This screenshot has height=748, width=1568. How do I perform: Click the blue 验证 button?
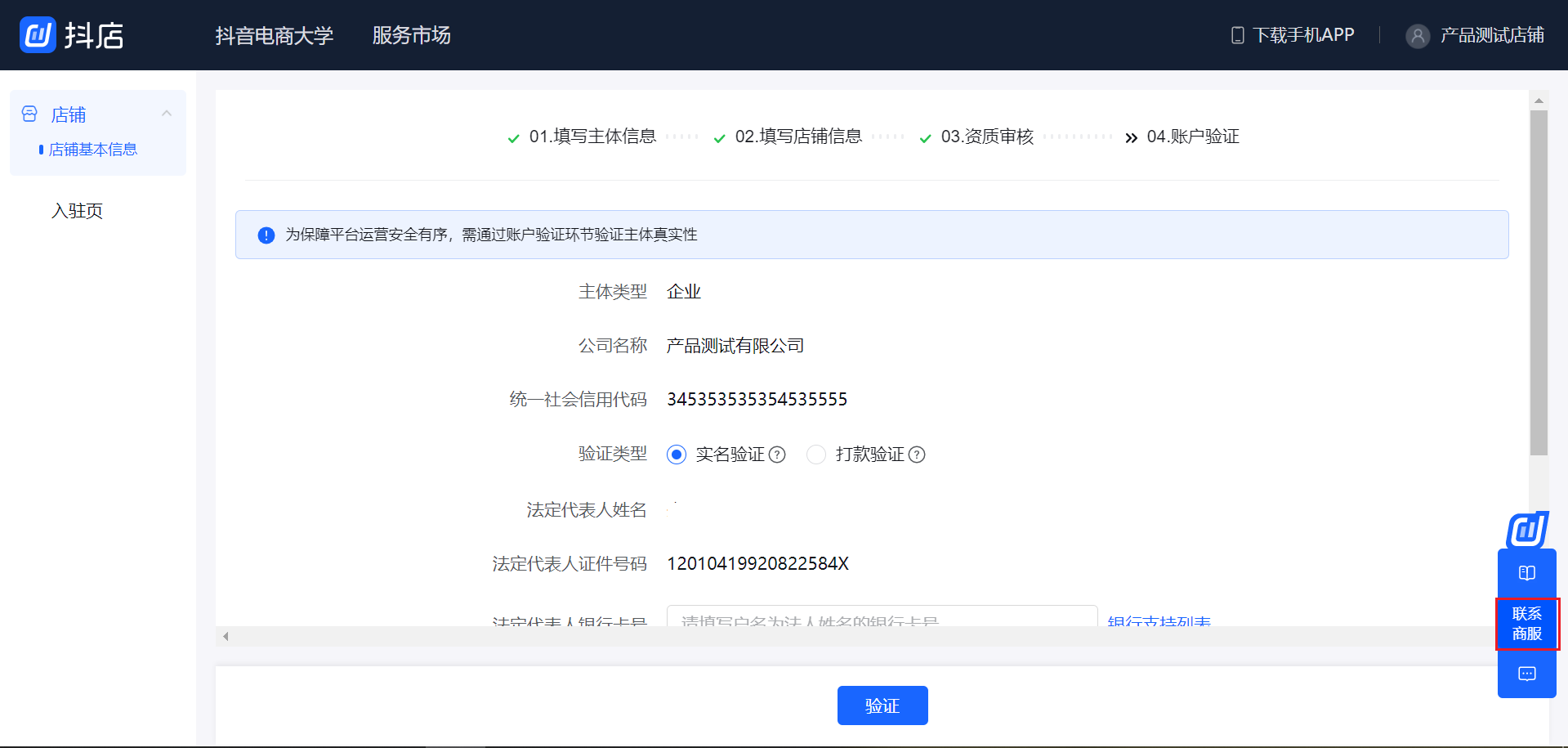[x=882, y=705]
